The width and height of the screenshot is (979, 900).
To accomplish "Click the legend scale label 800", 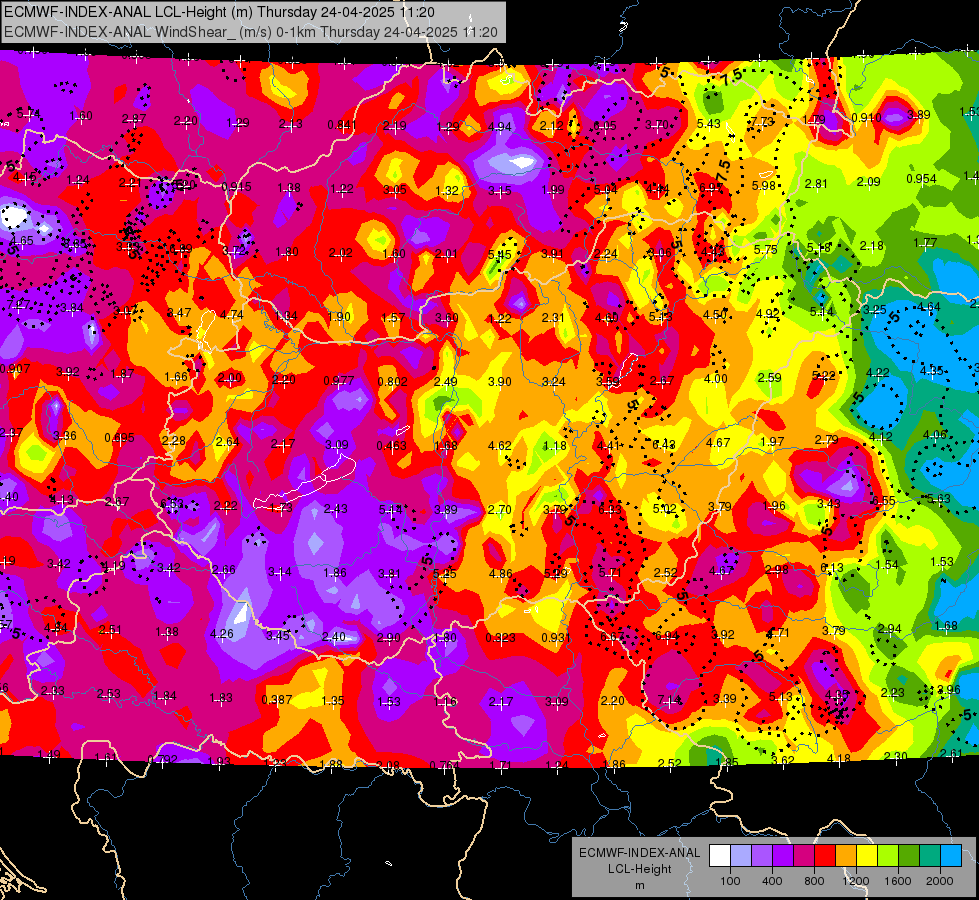I will tap(814, 881).
